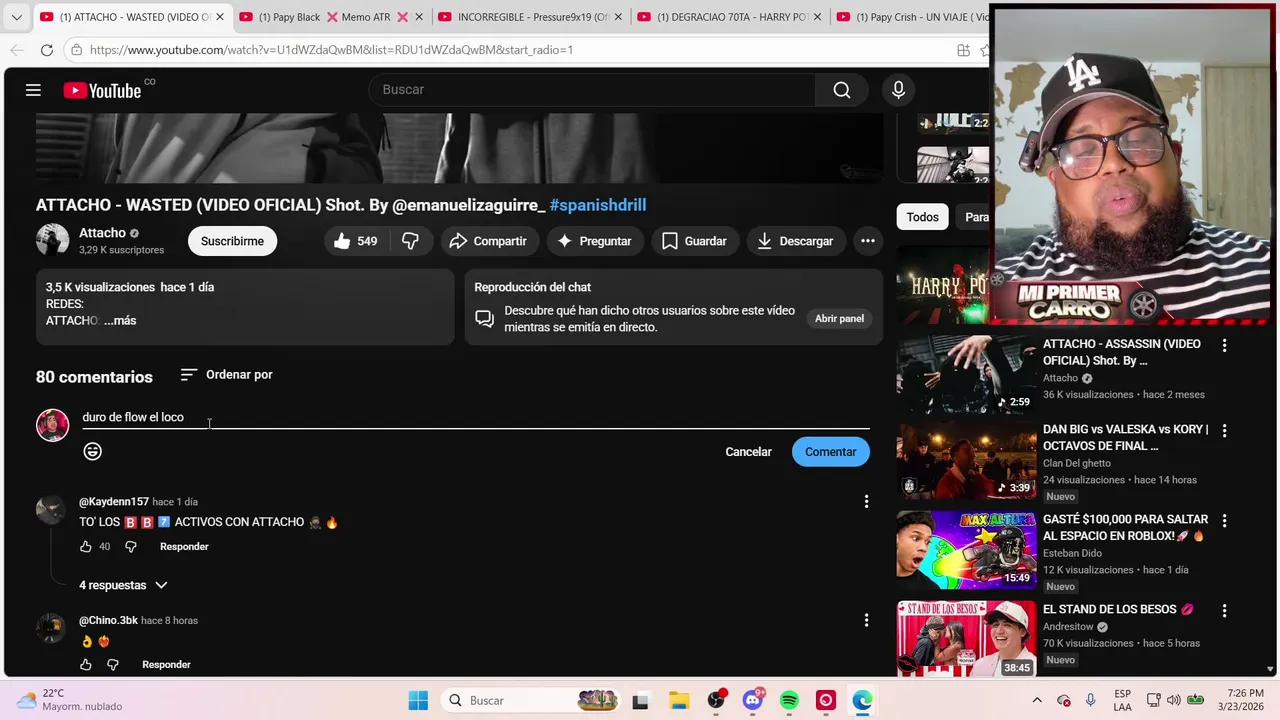Expand the 4 respuestas thread

coord(123,585)
